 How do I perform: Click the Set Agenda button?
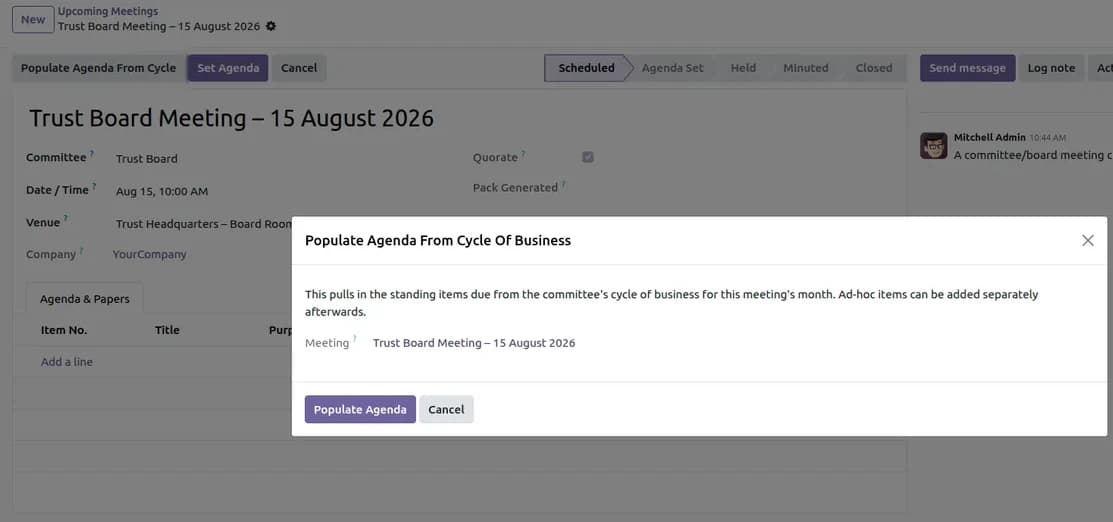tap(228, 68)
